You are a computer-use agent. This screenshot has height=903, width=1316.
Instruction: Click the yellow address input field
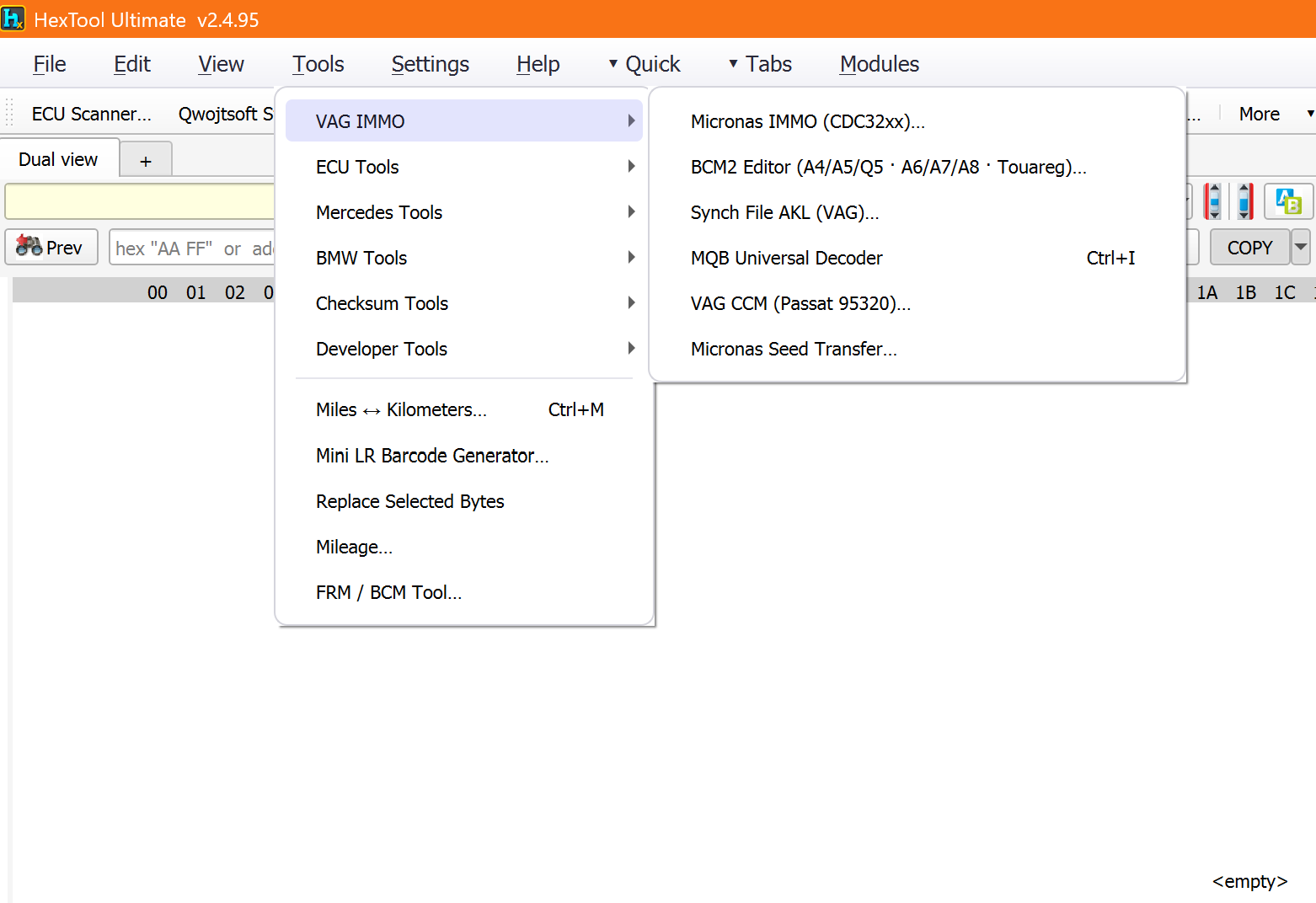coord(140,201)
